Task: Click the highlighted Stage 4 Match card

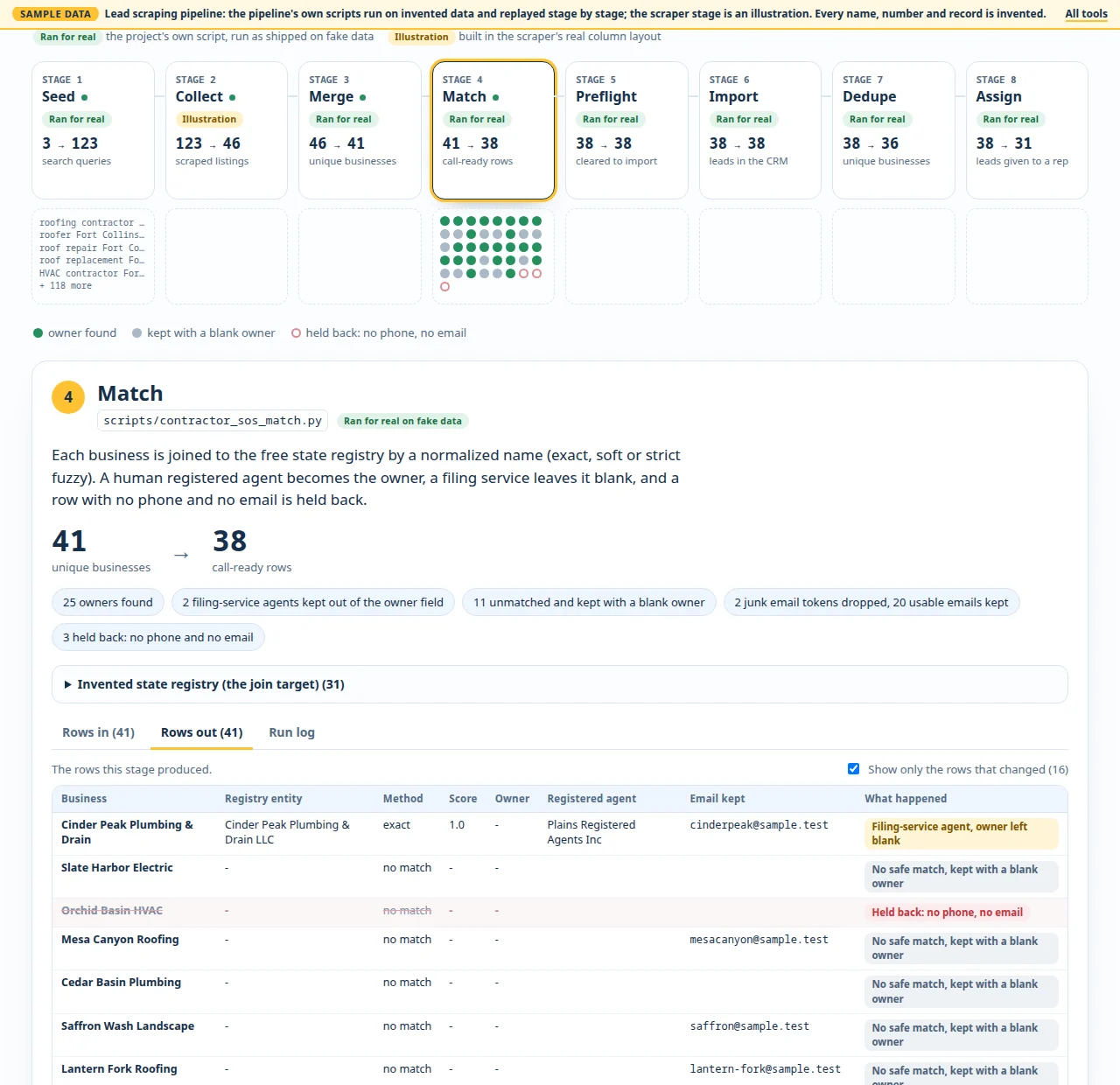Action: [x=493, y=130]
